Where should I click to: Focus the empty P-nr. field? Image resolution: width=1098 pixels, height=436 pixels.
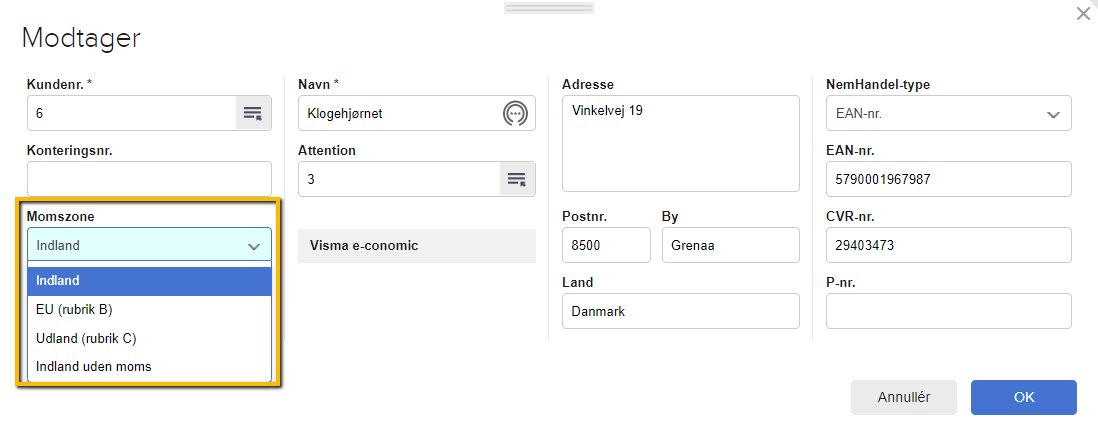tap(948, 311)
